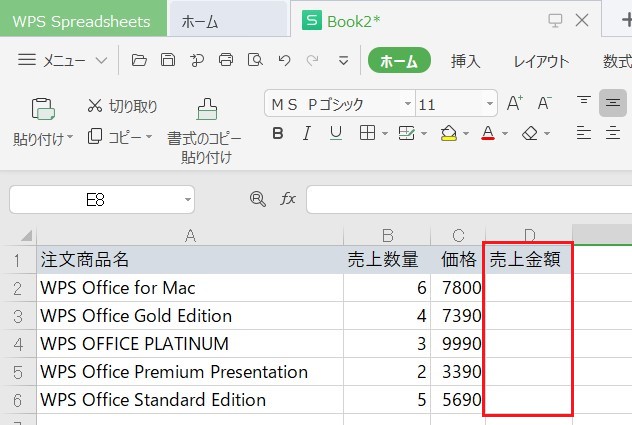Select the green ホーム ribbon tab

pyautogui.click(x=399, y=60)
